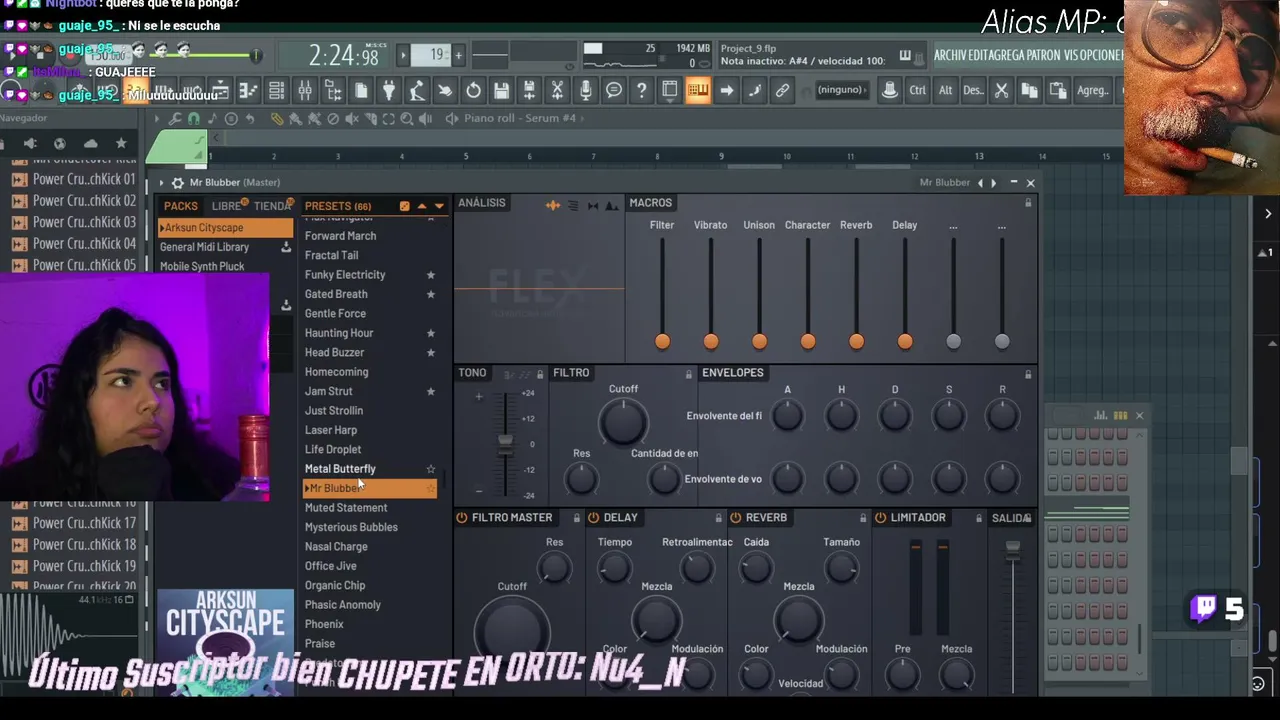Click the save floppy disk icon
Screen dimensions: 1280x720
pos(501,90)
